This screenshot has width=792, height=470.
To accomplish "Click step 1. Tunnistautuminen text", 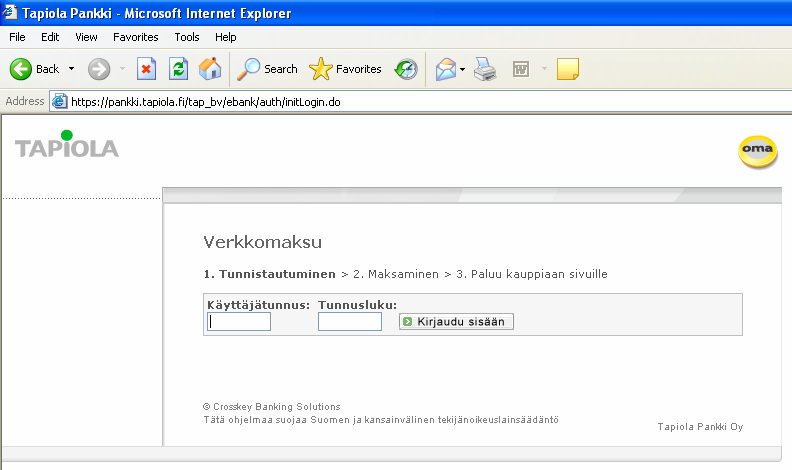I will [270, 274].
